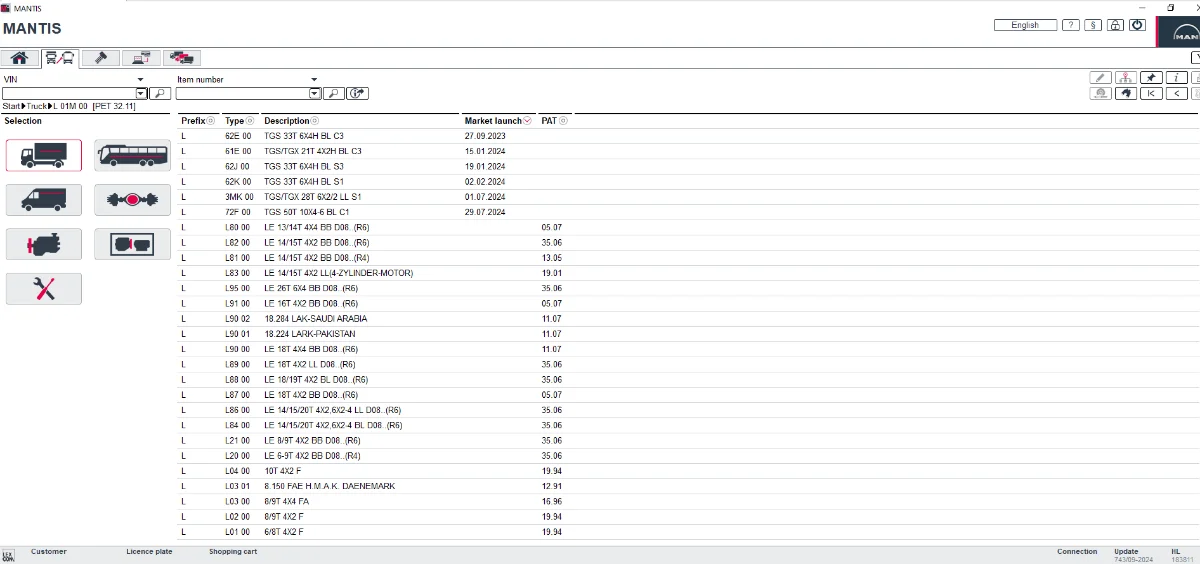Click the question mark help button
The height and width of the screenshot is (564, 1200).
(1070, 25)
